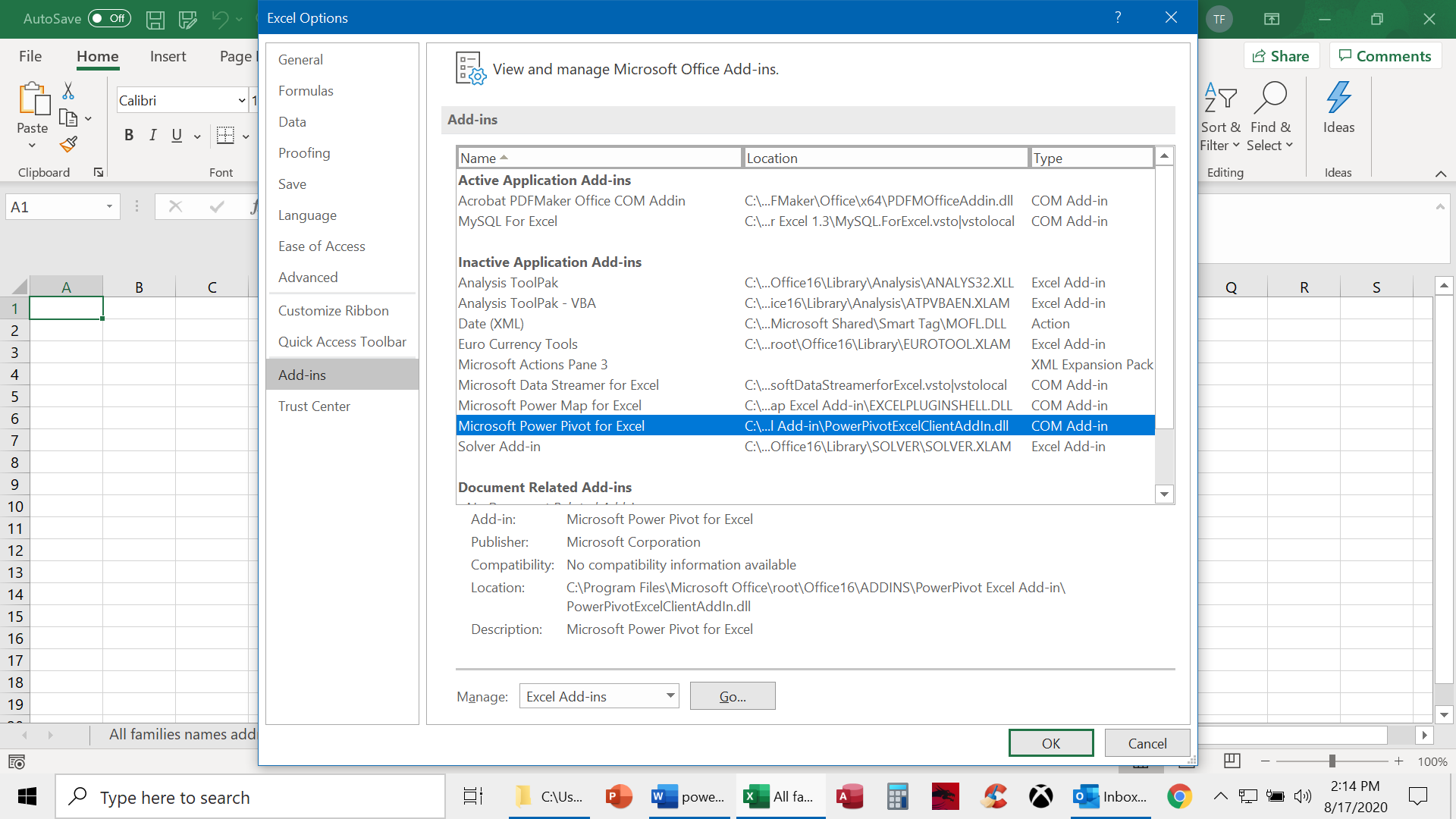Image resolution: width=1456 pixels, height=819 pixels.
Task: Open the Name Box dropdown arrow
Action: pyautogui.click(x=109, y=207)
